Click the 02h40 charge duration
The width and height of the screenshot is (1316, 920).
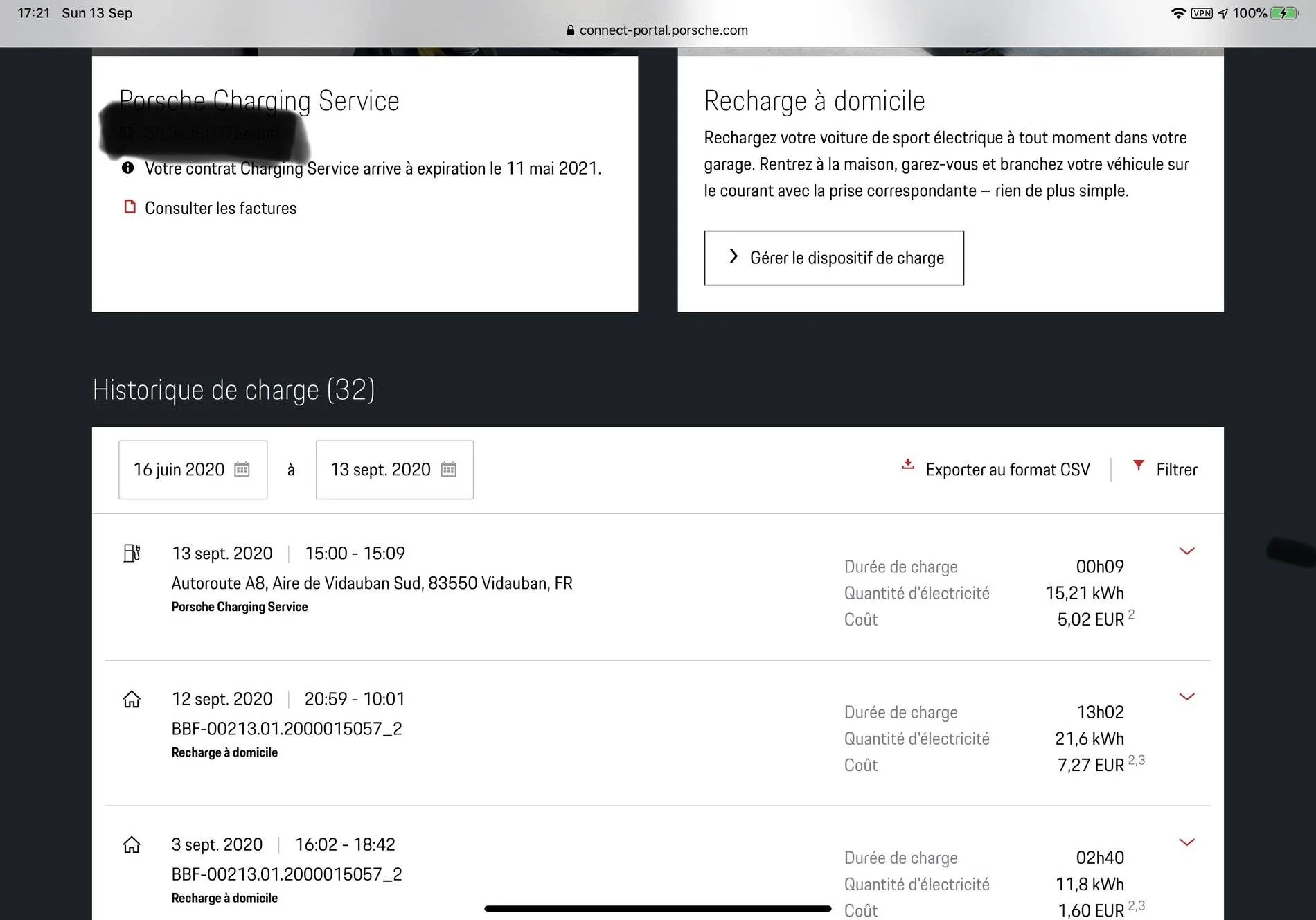click(x=1100, y=858)
